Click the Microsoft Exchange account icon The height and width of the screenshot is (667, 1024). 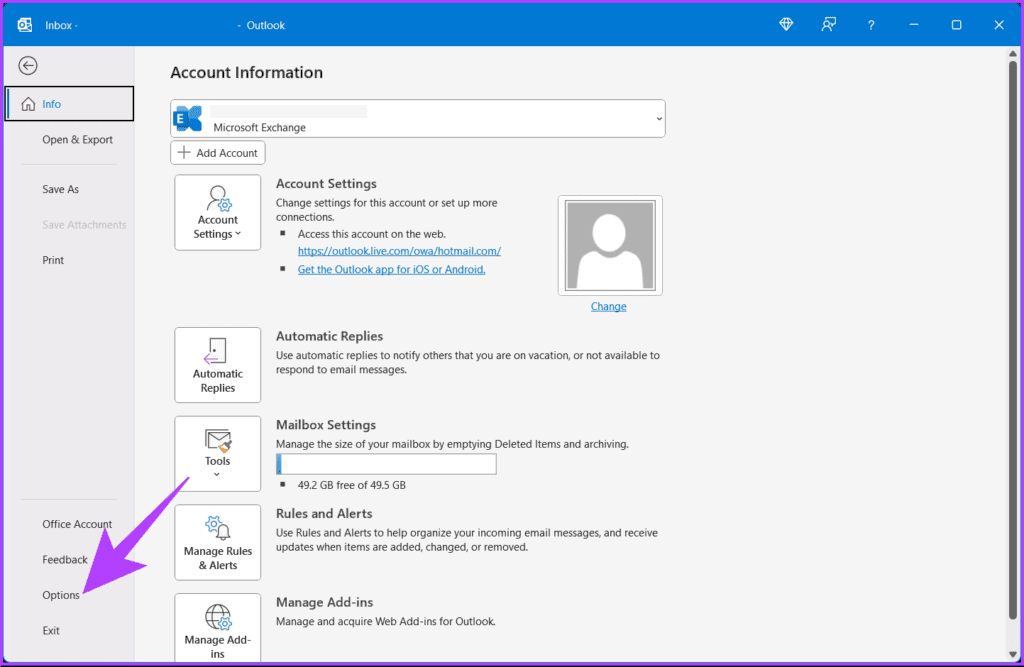(x=188, y=119)
